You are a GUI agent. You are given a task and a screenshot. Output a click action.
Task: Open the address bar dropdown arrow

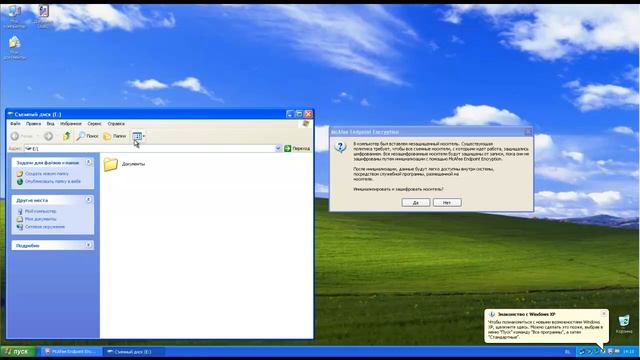278,148
